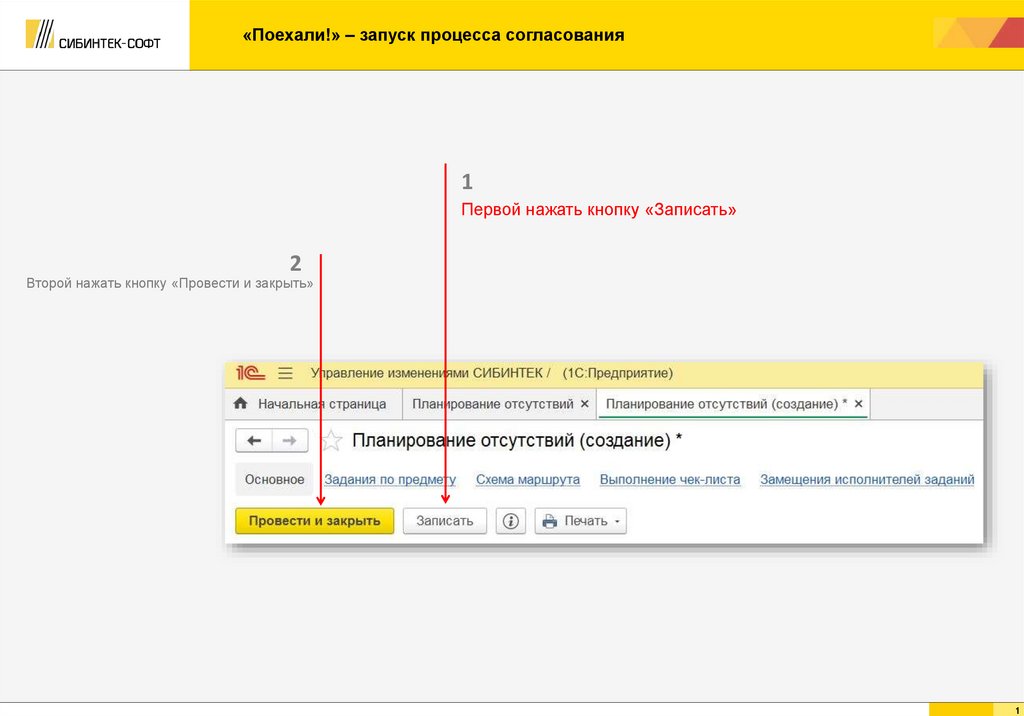Expand the Печать dropdown arrow
Viewport: 1024px width, 716px height.
617,521
